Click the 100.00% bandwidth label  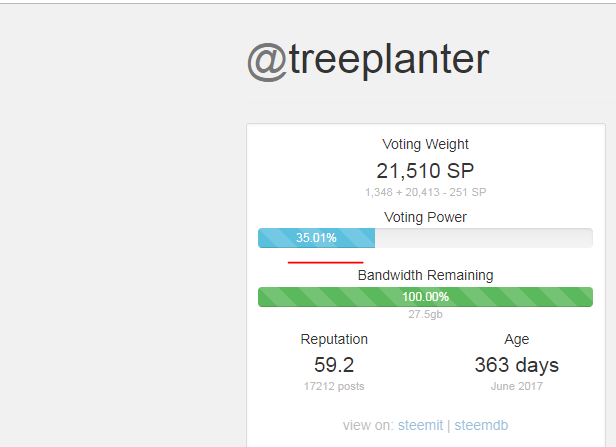point(425,297)
